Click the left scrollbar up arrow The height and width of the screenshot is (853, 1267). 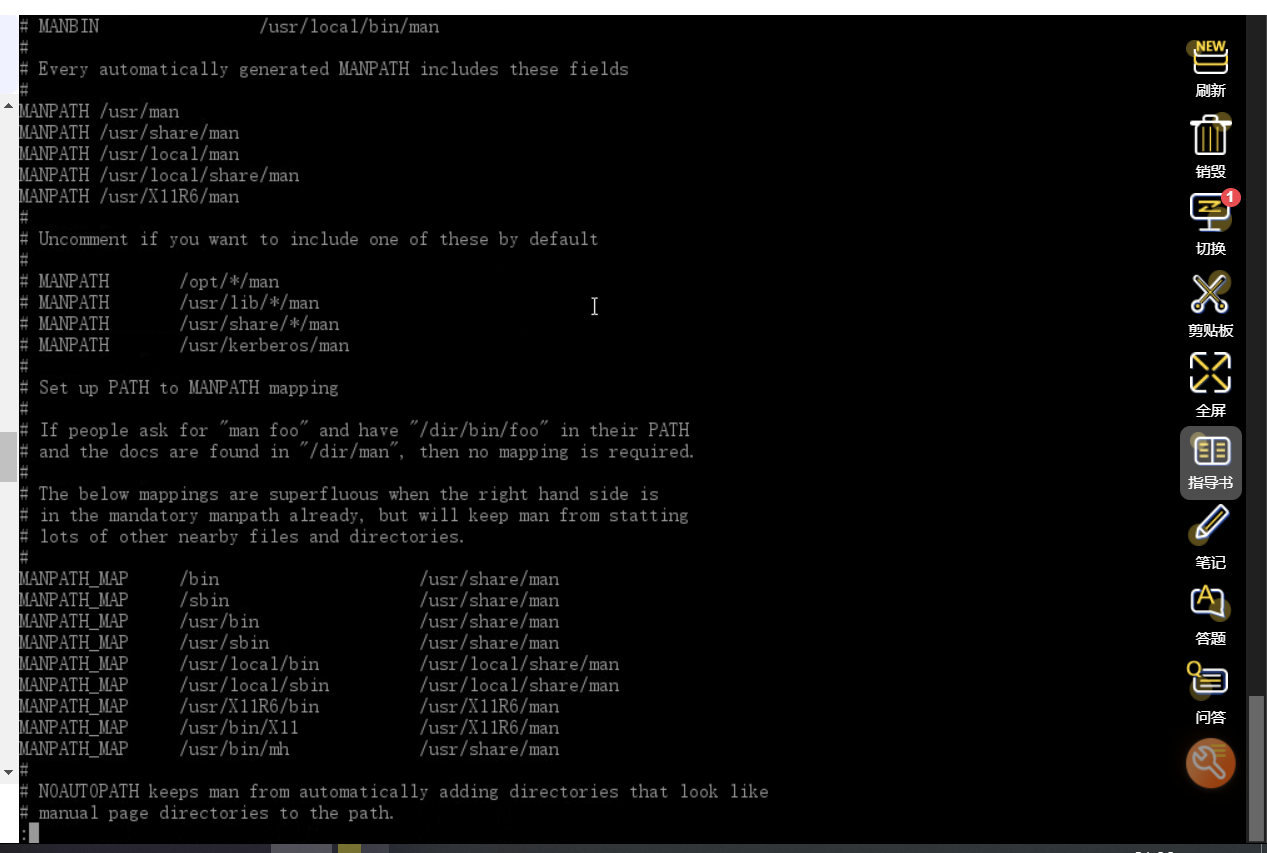(8, 105)
